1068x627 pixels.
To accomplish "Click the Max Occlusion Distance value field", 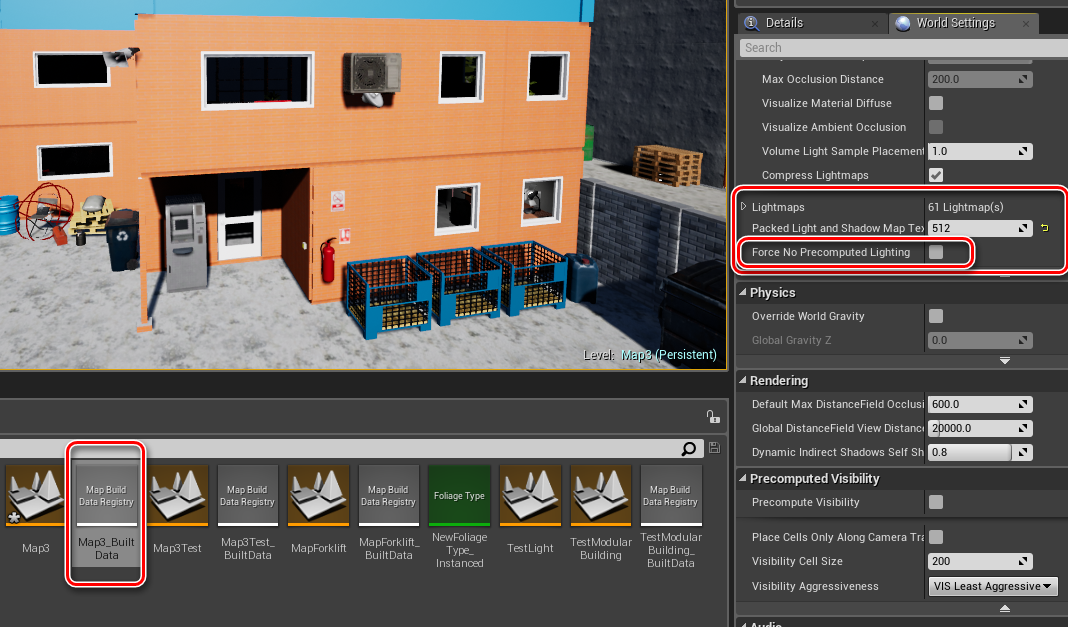I will [x=980, y=79].
